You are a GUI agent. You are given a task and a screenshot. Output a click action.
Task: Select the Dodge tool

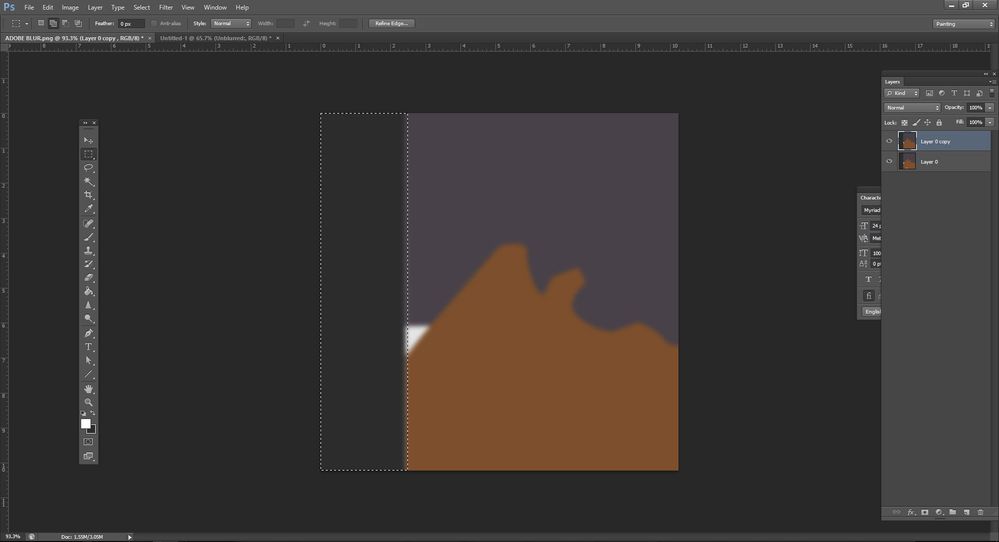click(89, 319)
